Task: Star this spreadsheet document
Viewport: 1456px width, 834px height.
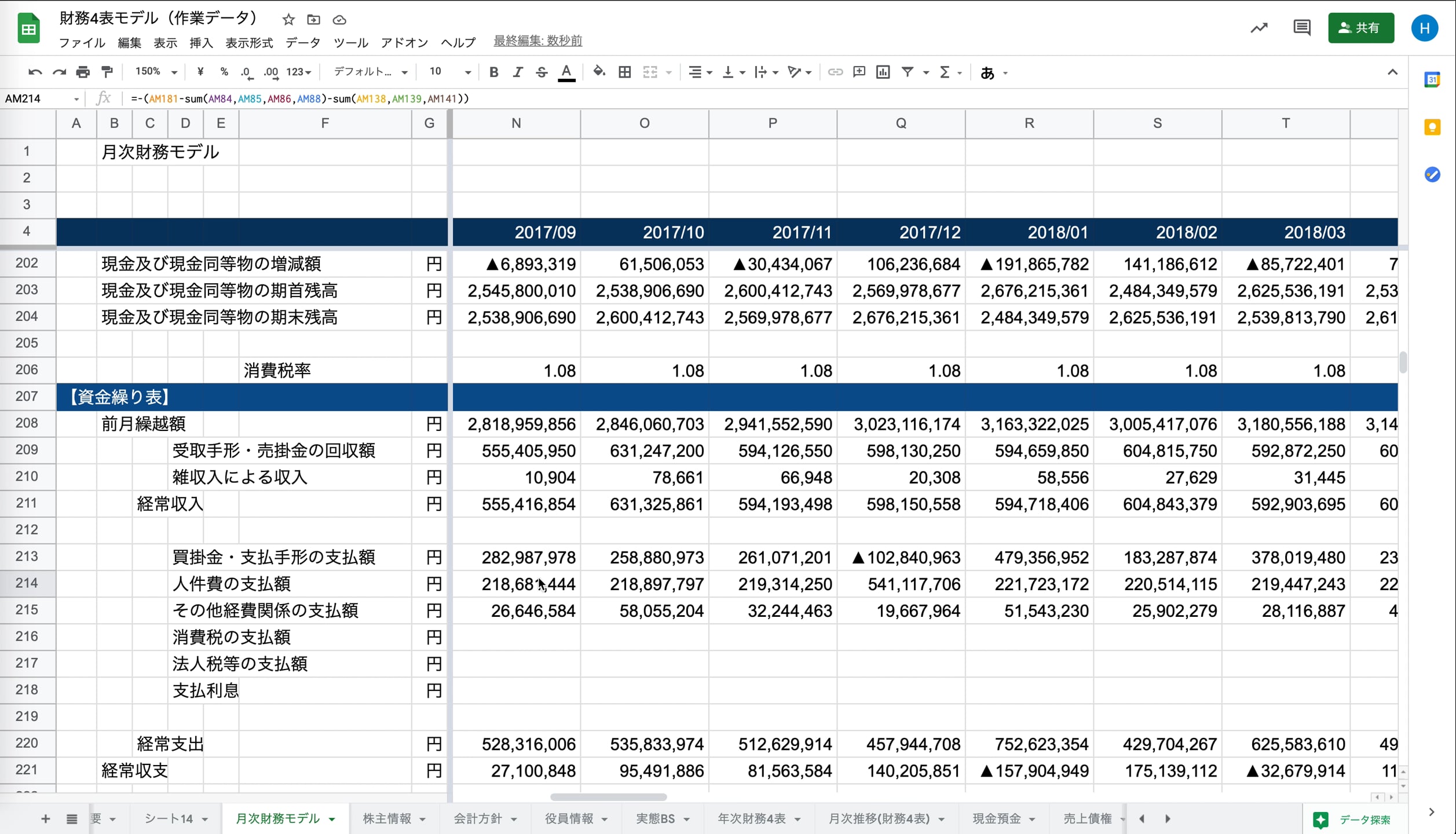Action: [288, 20]
